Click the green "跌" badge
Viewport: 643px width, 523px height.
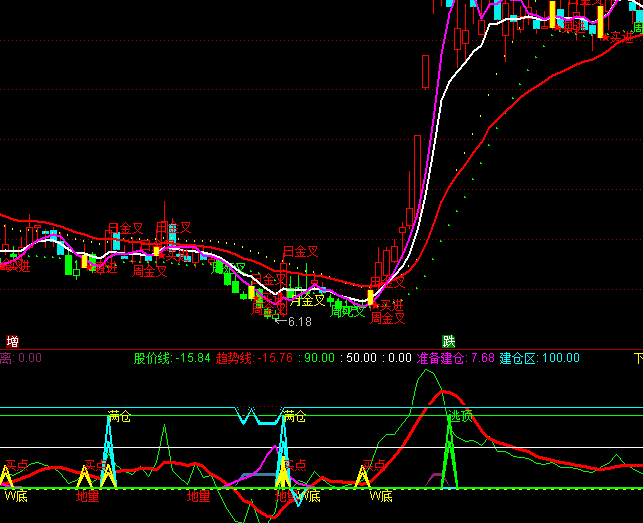click(x=448, y=341)
